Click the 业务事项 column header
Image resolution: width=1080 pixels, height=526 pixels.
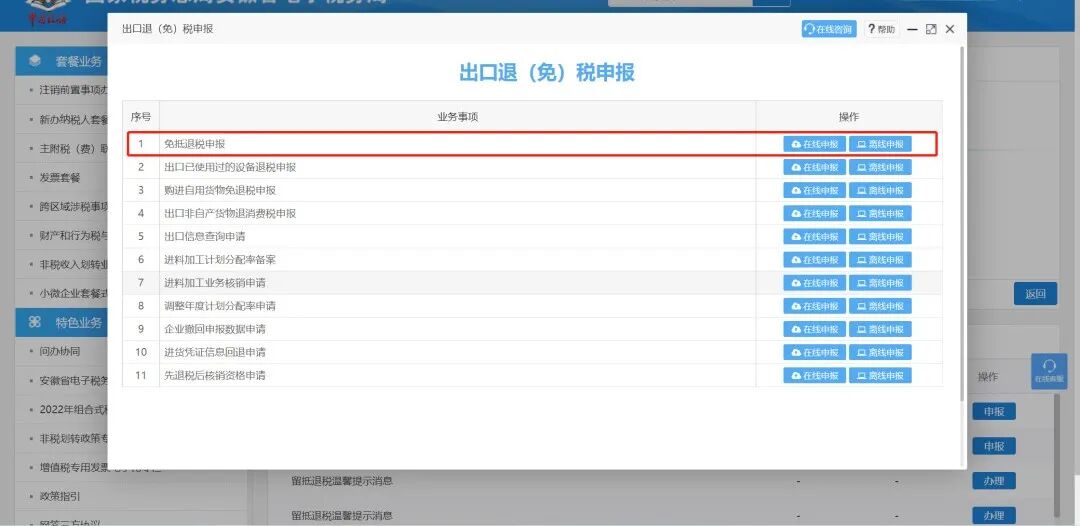457,117
